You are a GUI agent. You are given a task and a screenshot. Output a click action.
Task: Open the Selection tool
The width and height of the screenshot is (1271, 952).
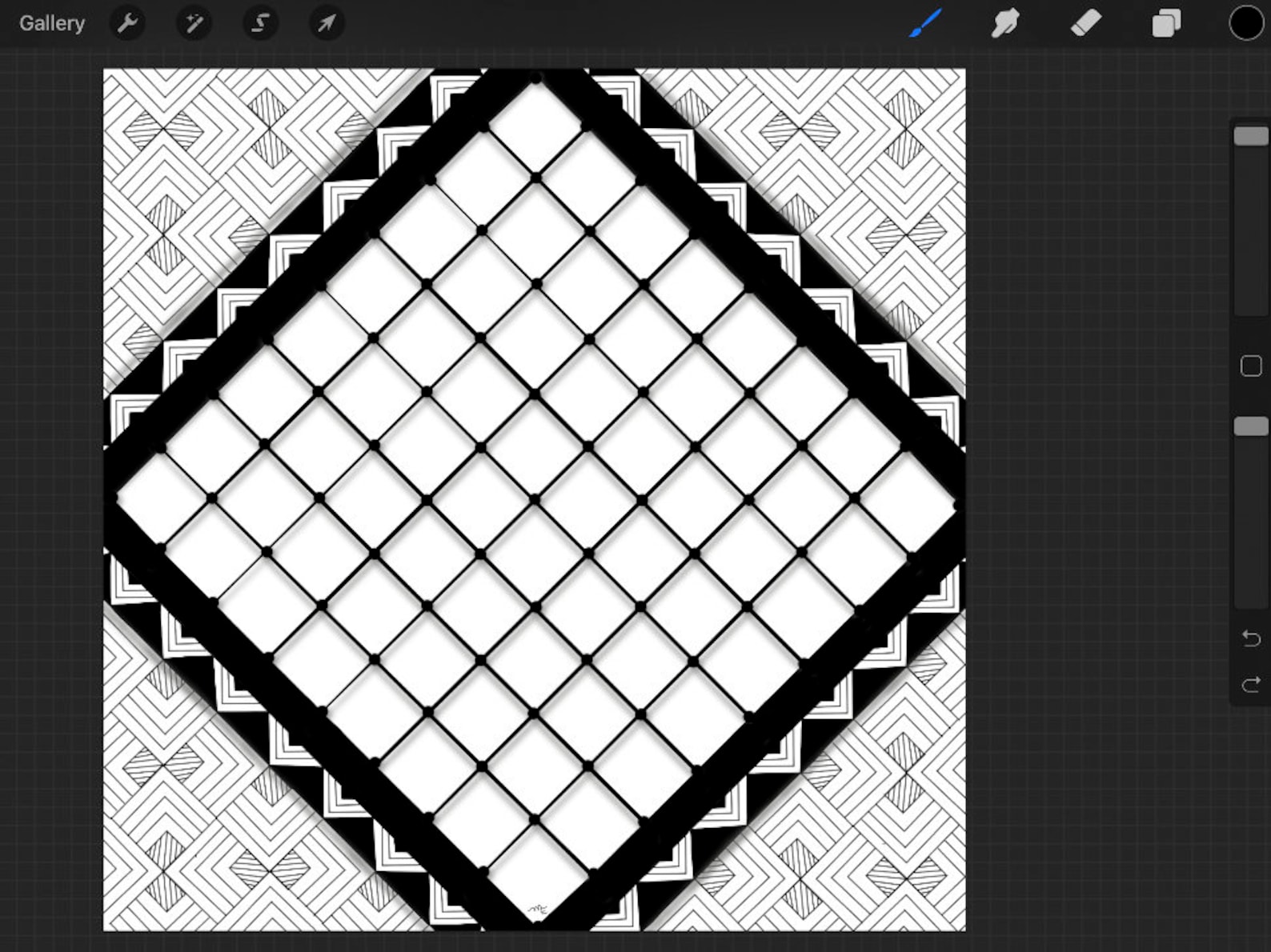[x=260, y=23]
